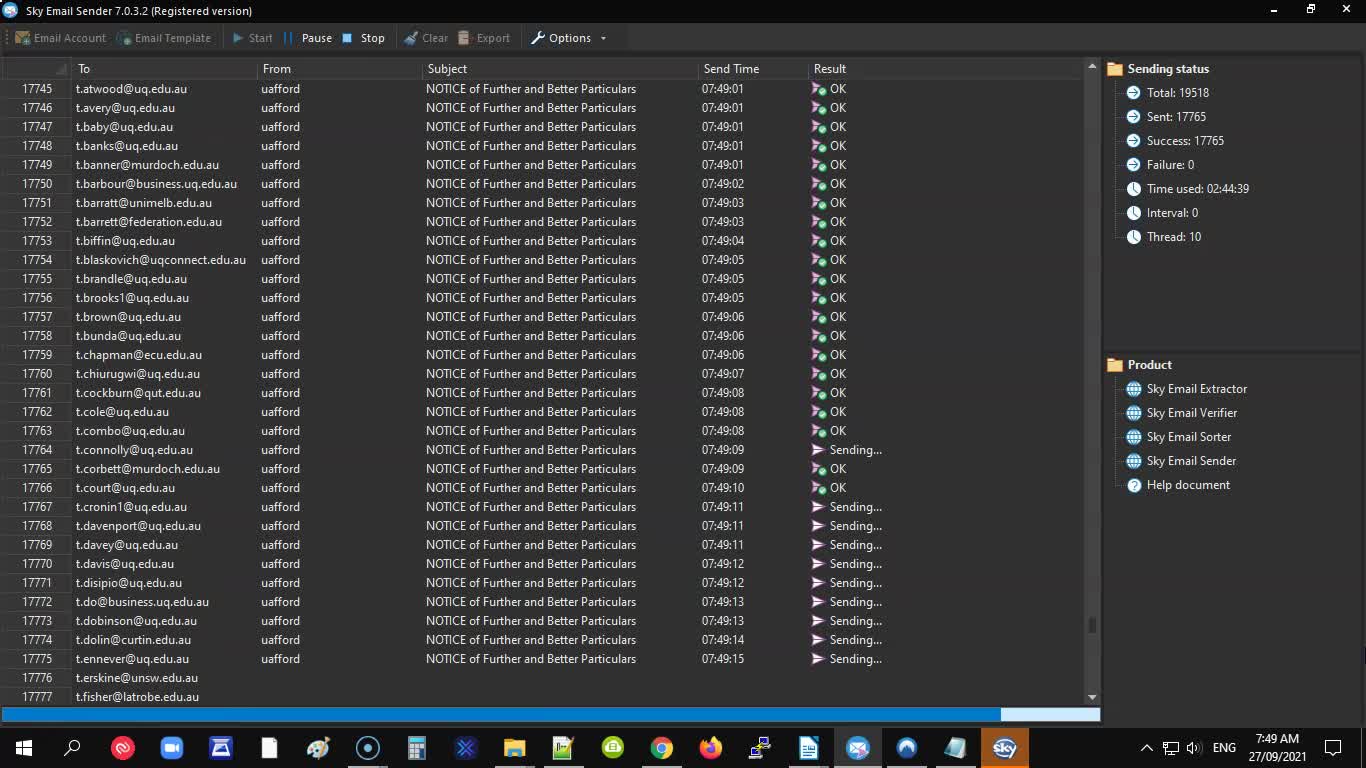Click the clock icon beside Thread: 10
The image size is (1366, 768).
tap(1134, 237)
